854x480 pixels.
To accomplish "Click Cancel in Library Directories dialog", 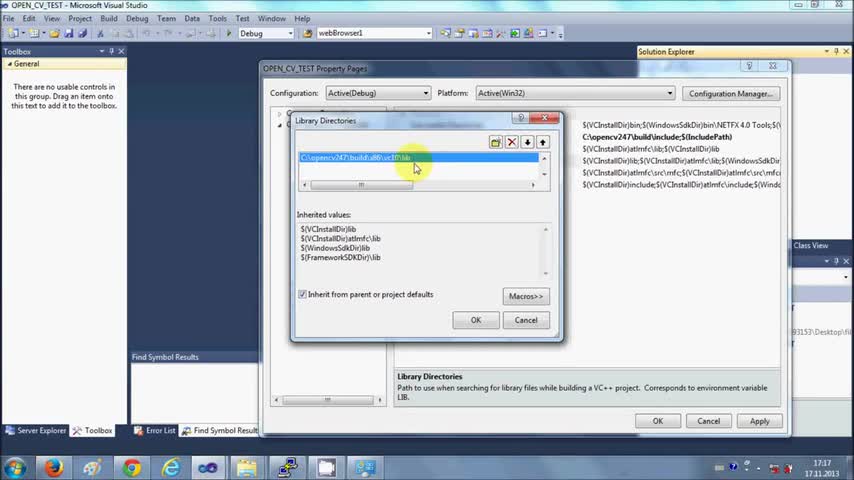I will 526,320.
